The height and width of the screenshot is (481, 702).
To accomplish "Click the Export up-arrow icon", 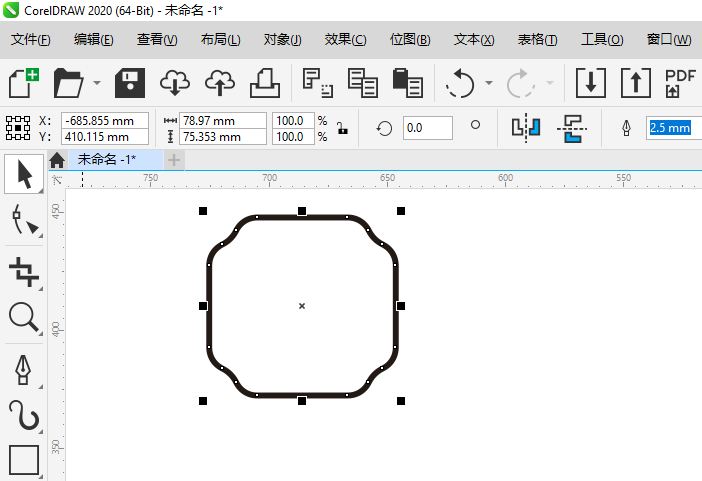I will [636, 83].
